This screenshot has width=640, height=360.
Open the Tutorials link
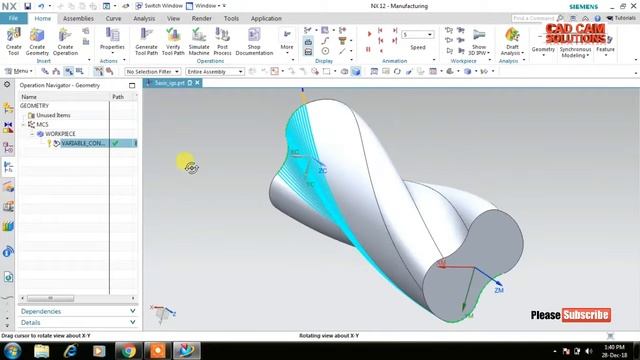pos(621,18)
